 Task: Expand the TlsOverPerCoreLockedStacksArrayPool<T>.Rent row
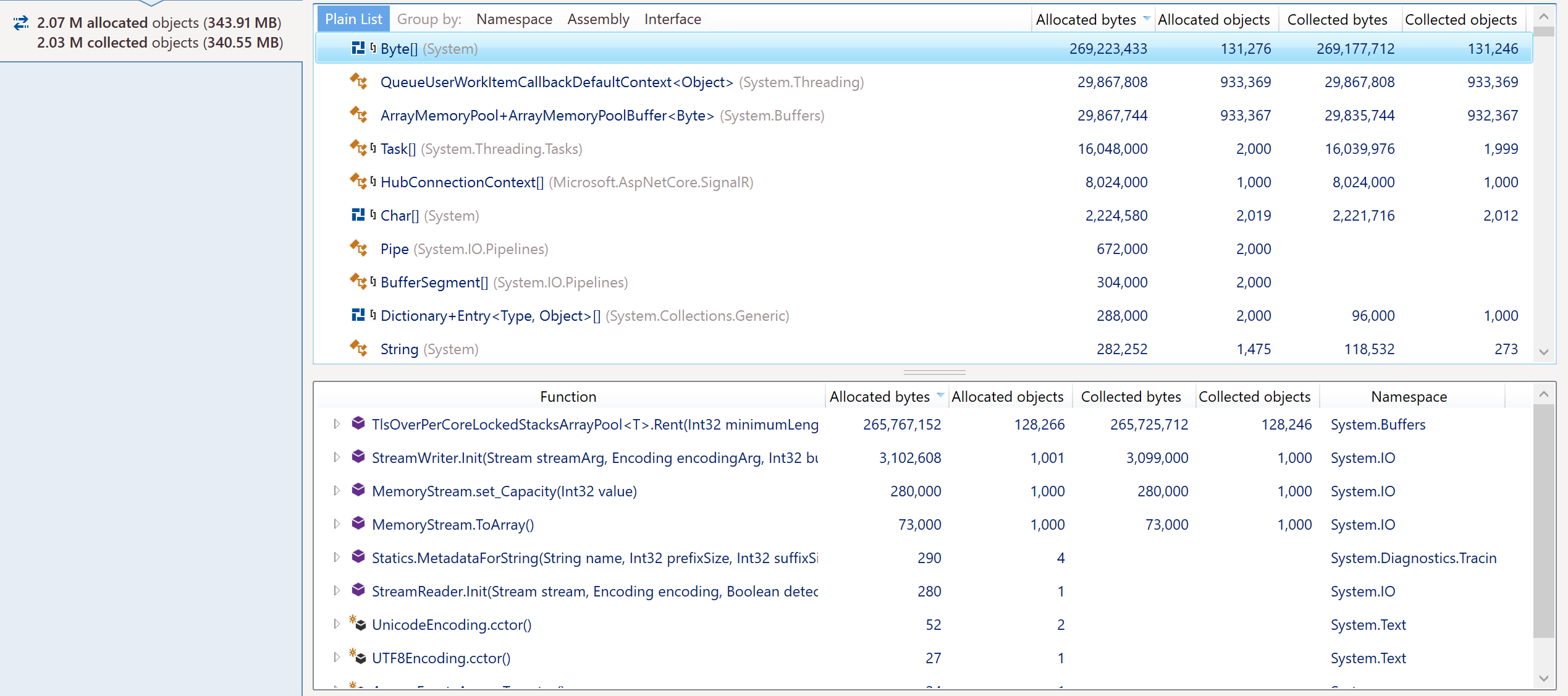(x=336, y=424)
